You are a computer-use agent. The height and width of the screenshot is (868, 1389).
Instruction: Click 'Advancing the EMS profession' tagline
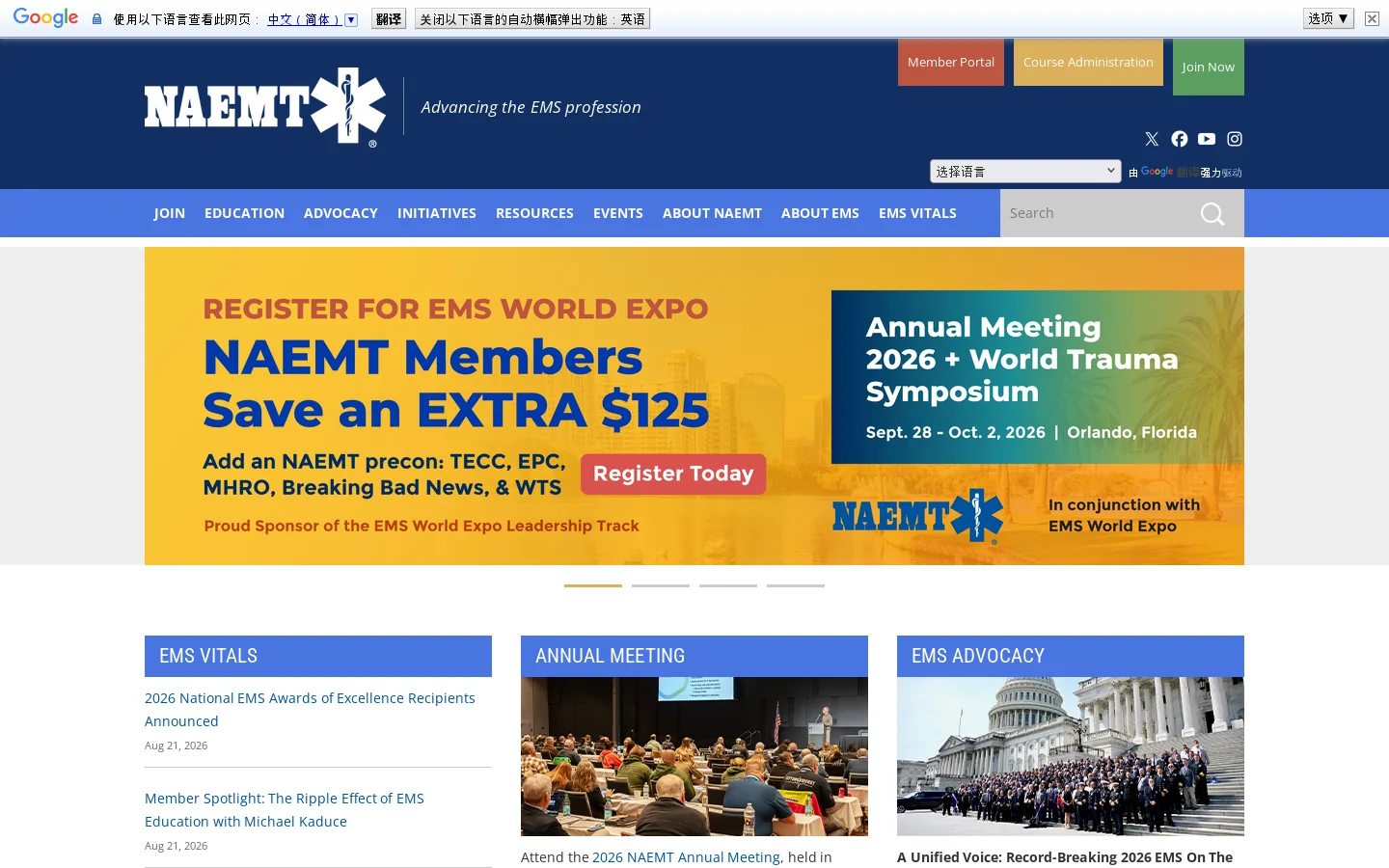coord(531,107)
